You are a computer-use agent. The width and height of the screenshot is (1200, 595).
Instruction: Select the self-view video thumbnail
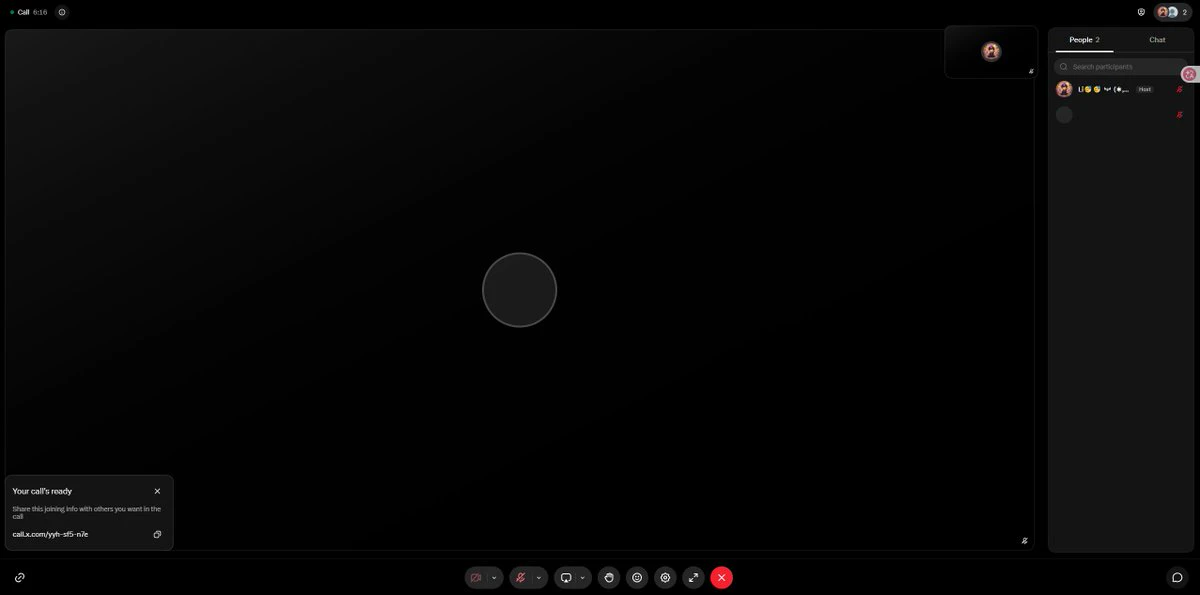pyautogui.click(x=991, y=52)
